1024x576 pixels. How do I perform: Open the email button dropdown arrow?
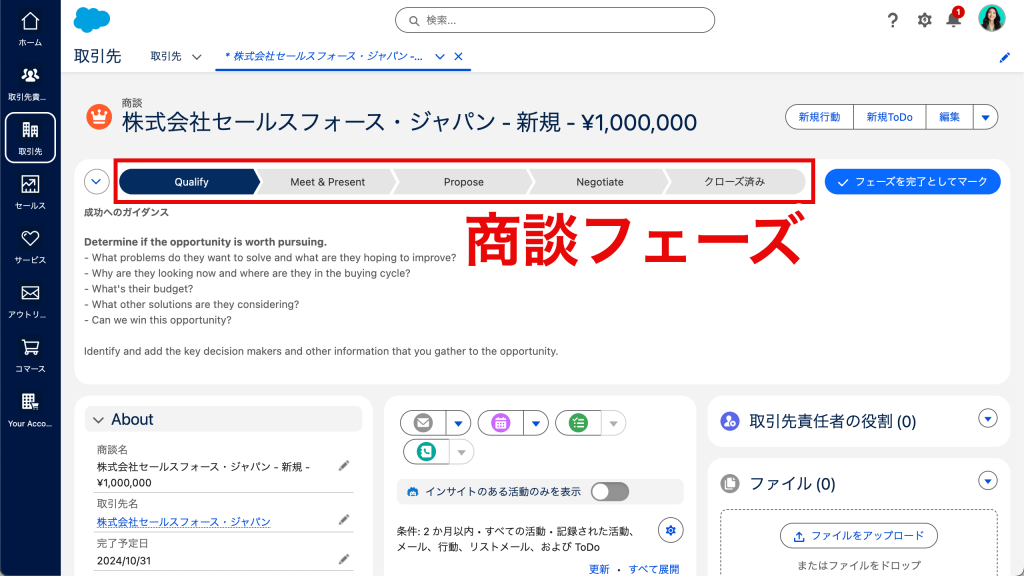[458, 423]
